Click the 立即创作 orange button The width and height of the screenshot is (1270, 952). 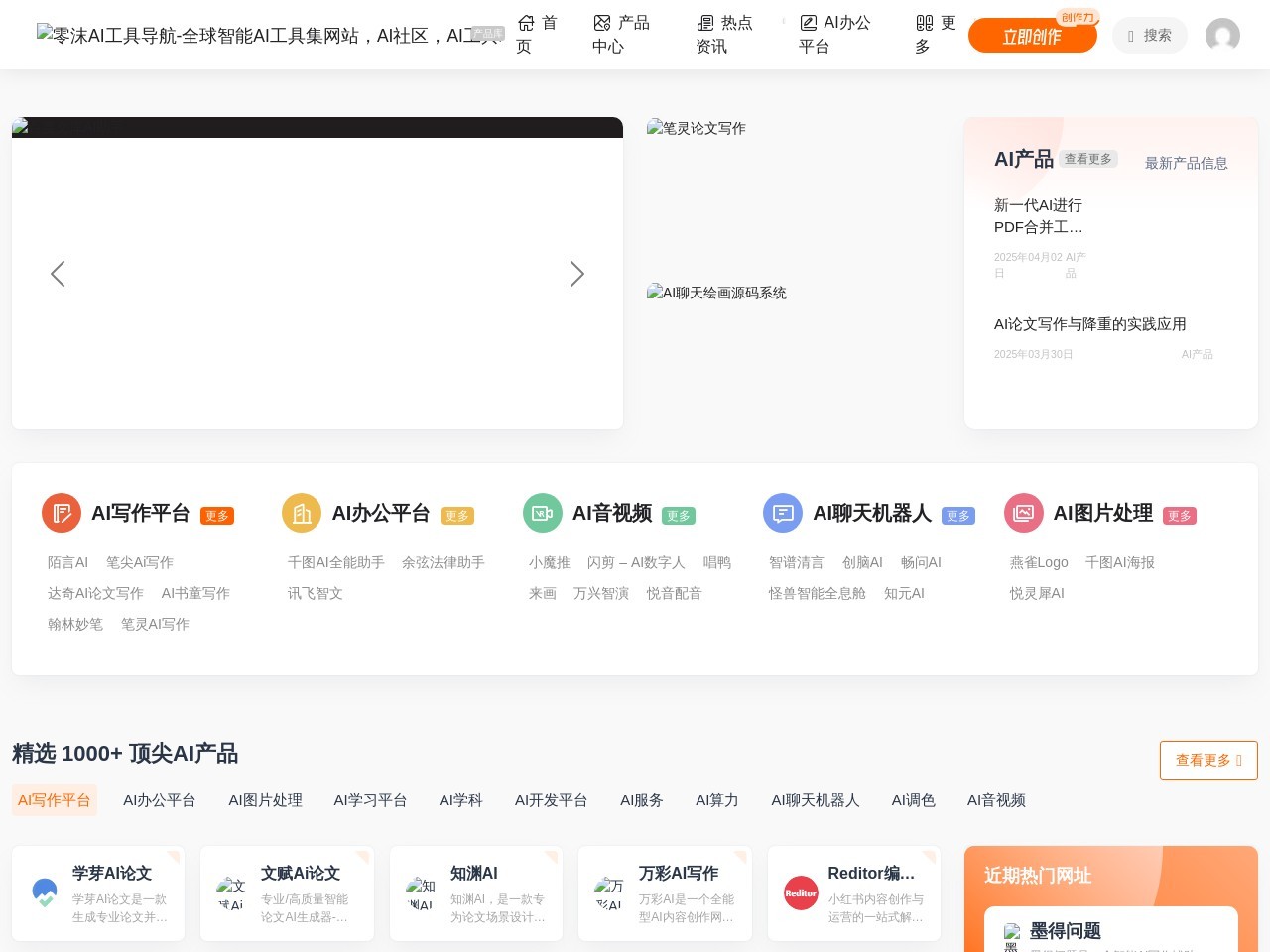(1032, 36)
